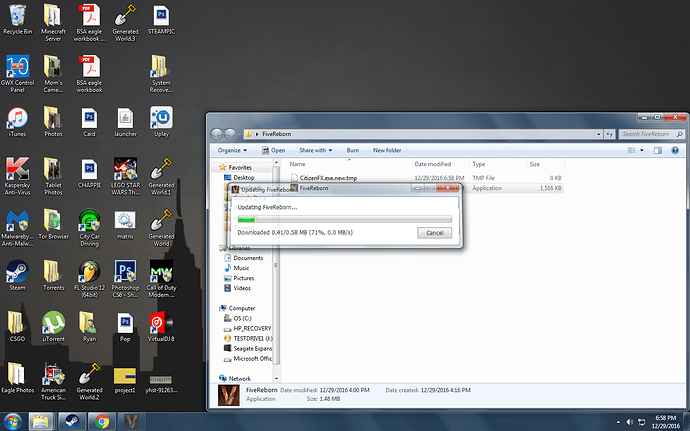Image resolution: width=690 pixels, height=431 pixels.
Task: Open File Explorer from the taskbar
Action: [41, 422]
